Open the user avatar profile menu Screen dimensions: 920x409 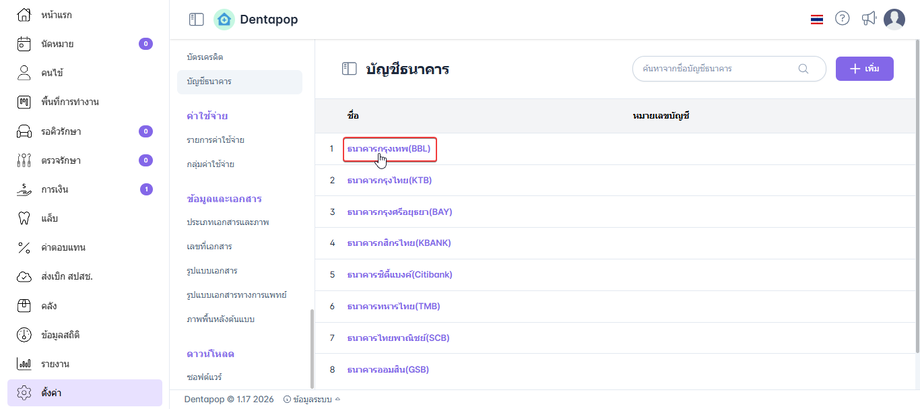pos(894,19)
